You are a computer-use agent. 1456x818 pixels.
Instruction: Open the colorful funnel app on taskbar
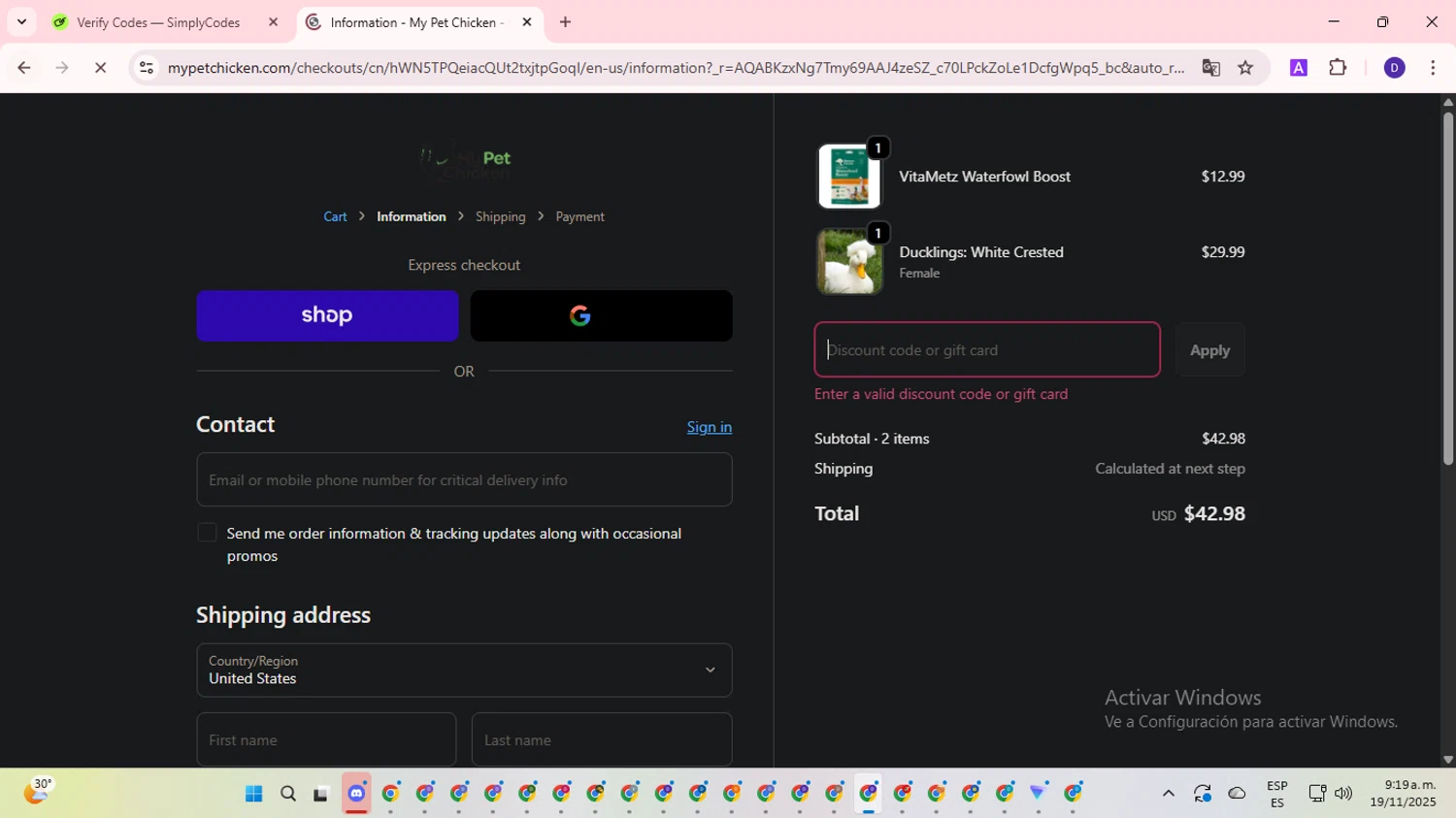coord(1039,794)
